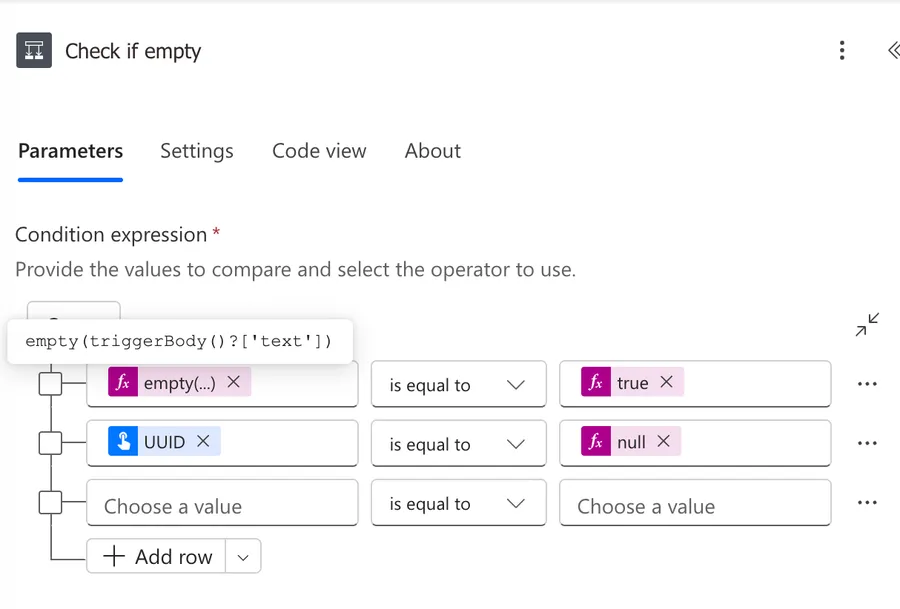Remove the UUID dynamic content token

pyautogui.click(x=203, y=441)
